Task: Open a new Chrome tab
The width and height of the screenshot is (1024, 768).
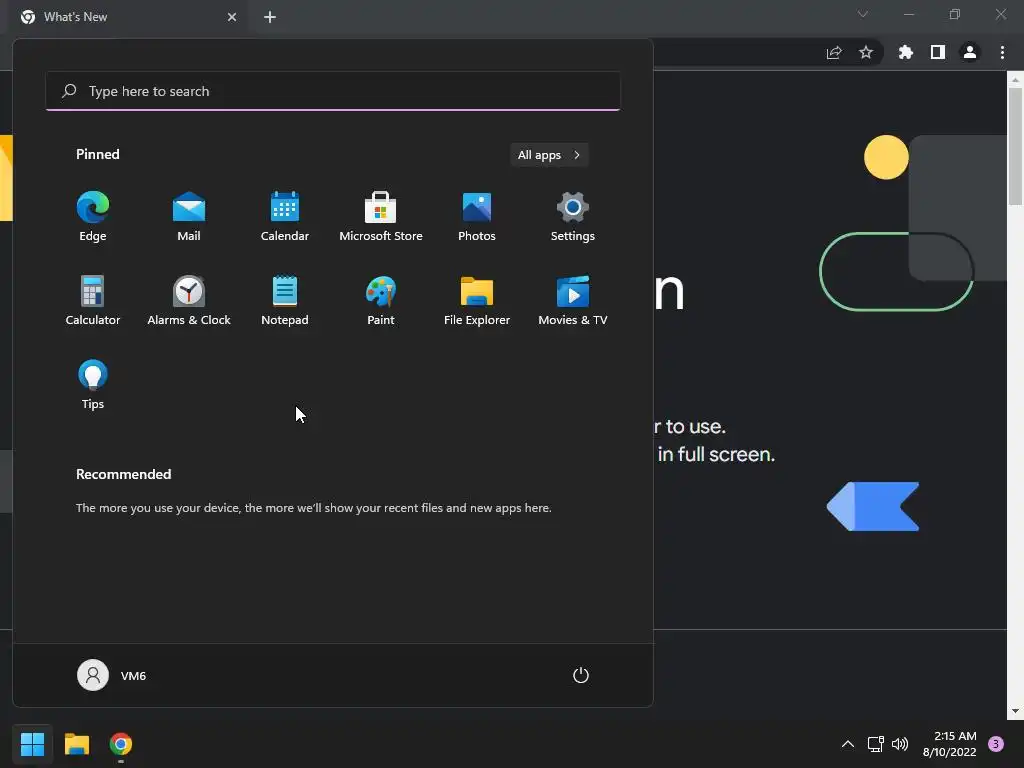Action: [x=270, y=17]
